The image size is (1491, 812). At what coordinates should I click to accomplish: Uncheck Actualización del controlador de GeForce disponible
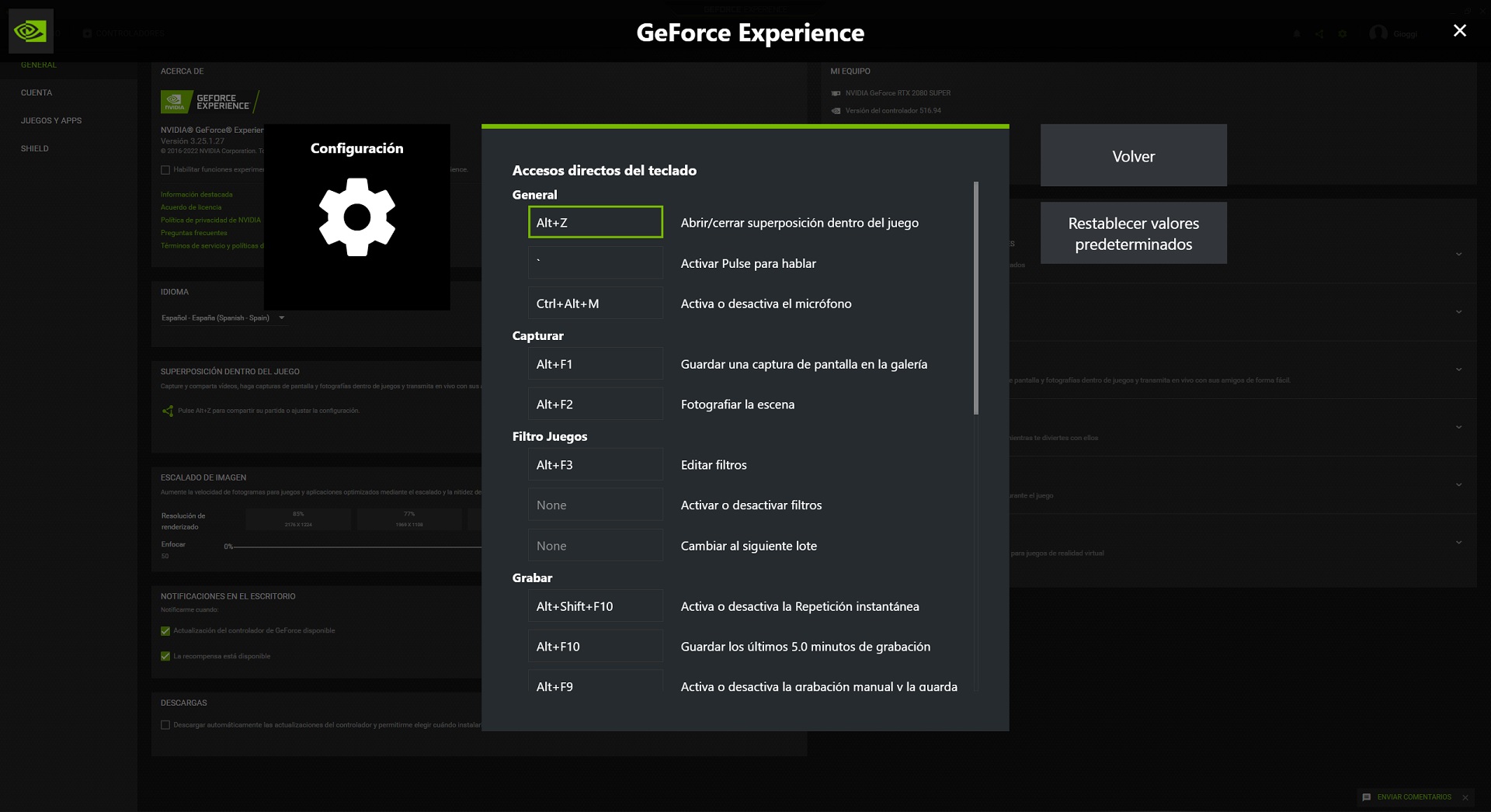click(165, 631)
